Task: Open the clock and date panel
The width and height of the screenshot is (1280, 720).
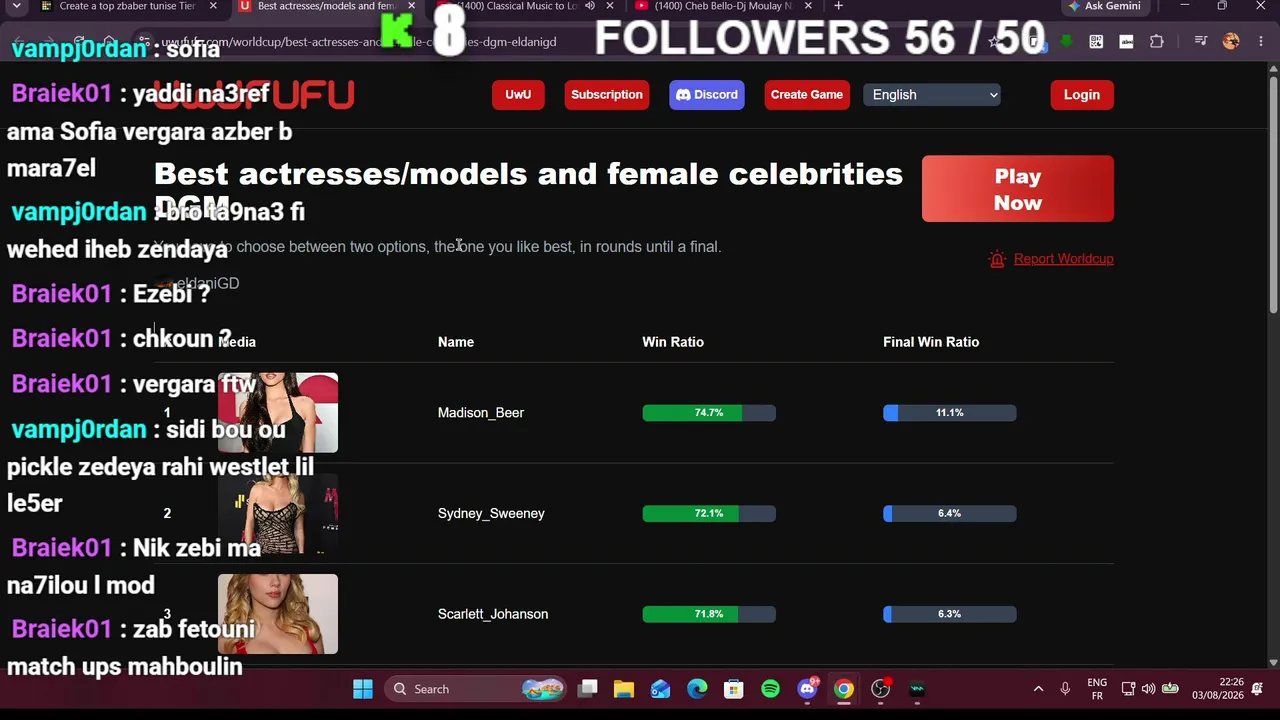Action: [x=1217, y=689]
